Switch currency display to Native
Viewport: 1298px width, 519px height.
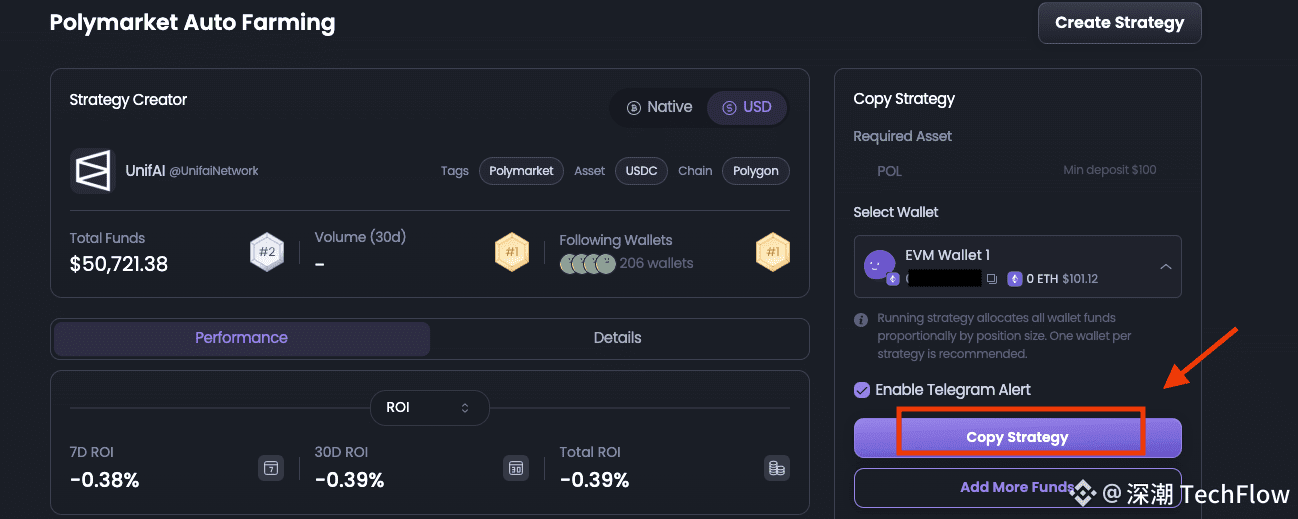pyautogui.click(x=659, y=108)
